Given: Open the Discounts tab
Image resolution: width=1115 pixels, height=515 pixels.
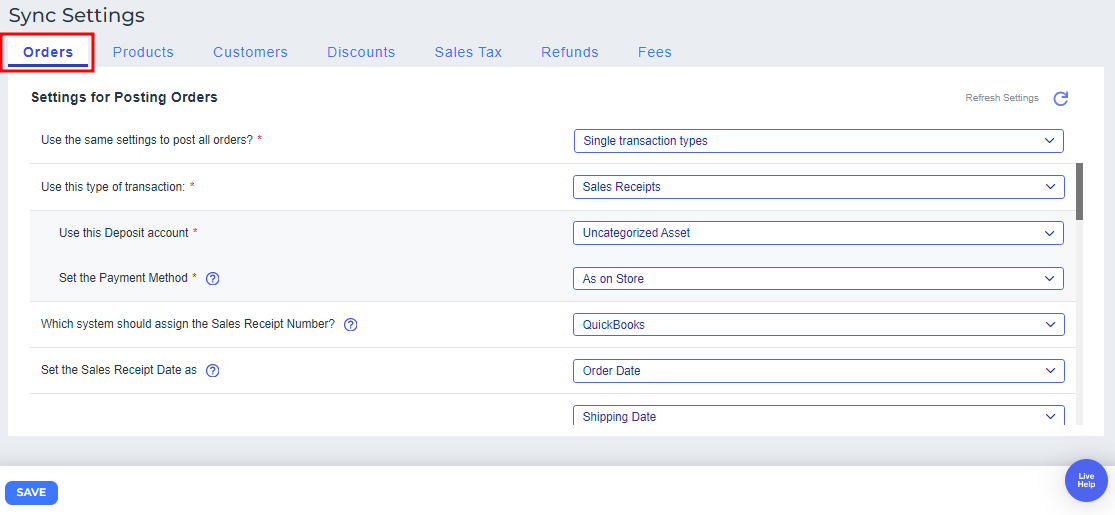Looking at the screenshot, I should click(361, 52).
